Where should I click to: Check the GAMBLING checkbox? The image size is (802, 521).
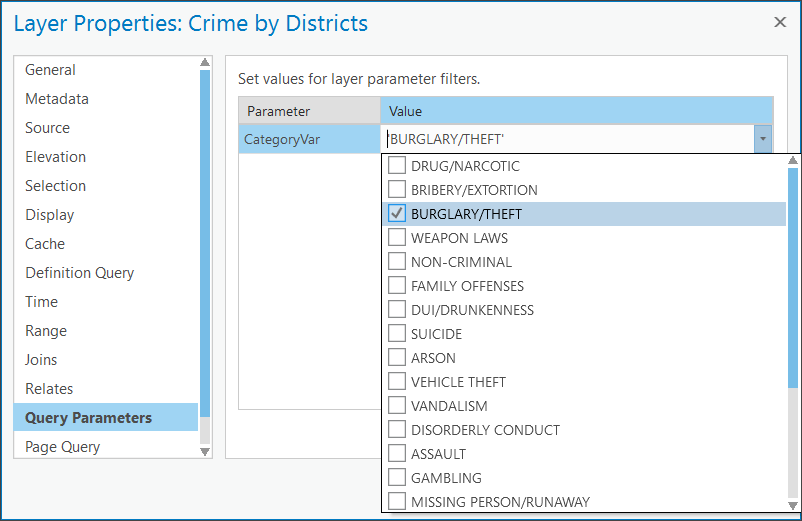(397, 478)
